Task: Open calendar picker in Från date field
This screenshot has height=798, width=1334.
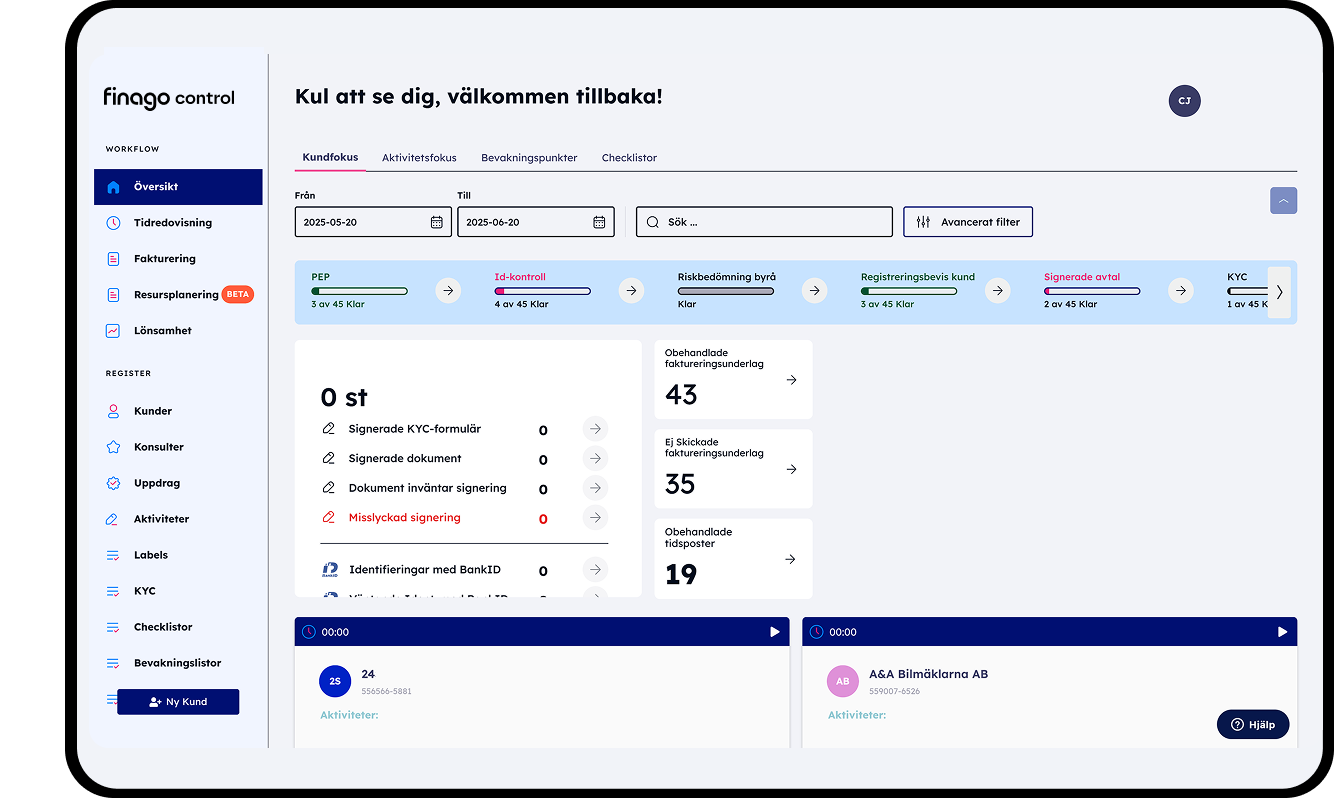Action: pos(436,222)
